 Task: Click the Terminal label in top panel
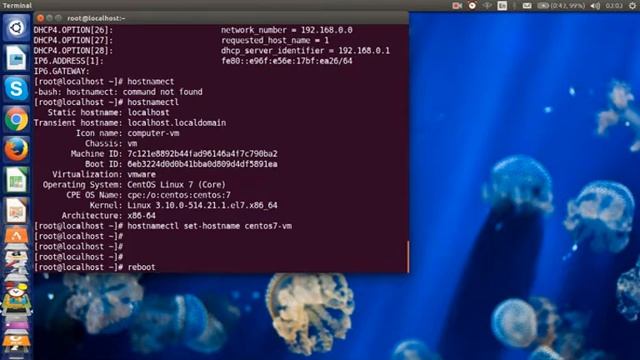click(17, 5)
